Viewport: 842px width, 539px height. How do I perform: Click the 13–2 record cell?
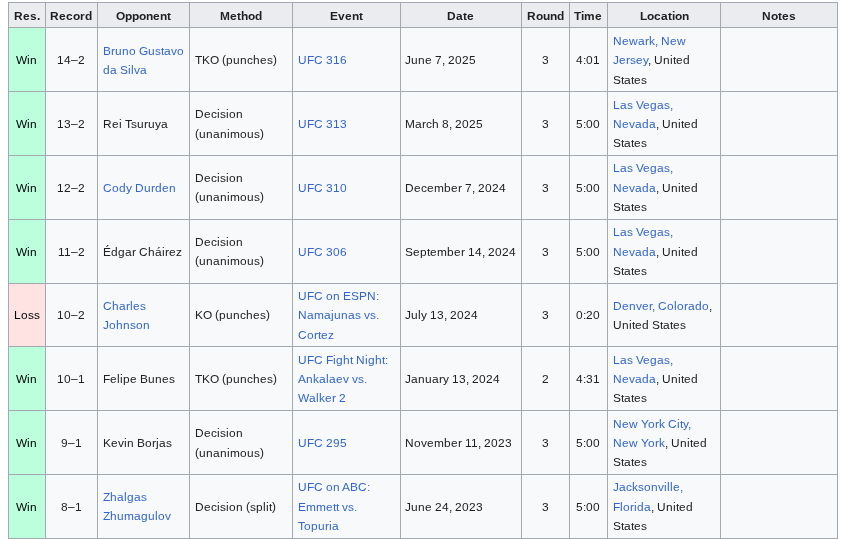pyautogui.click(x=71, y=124)
